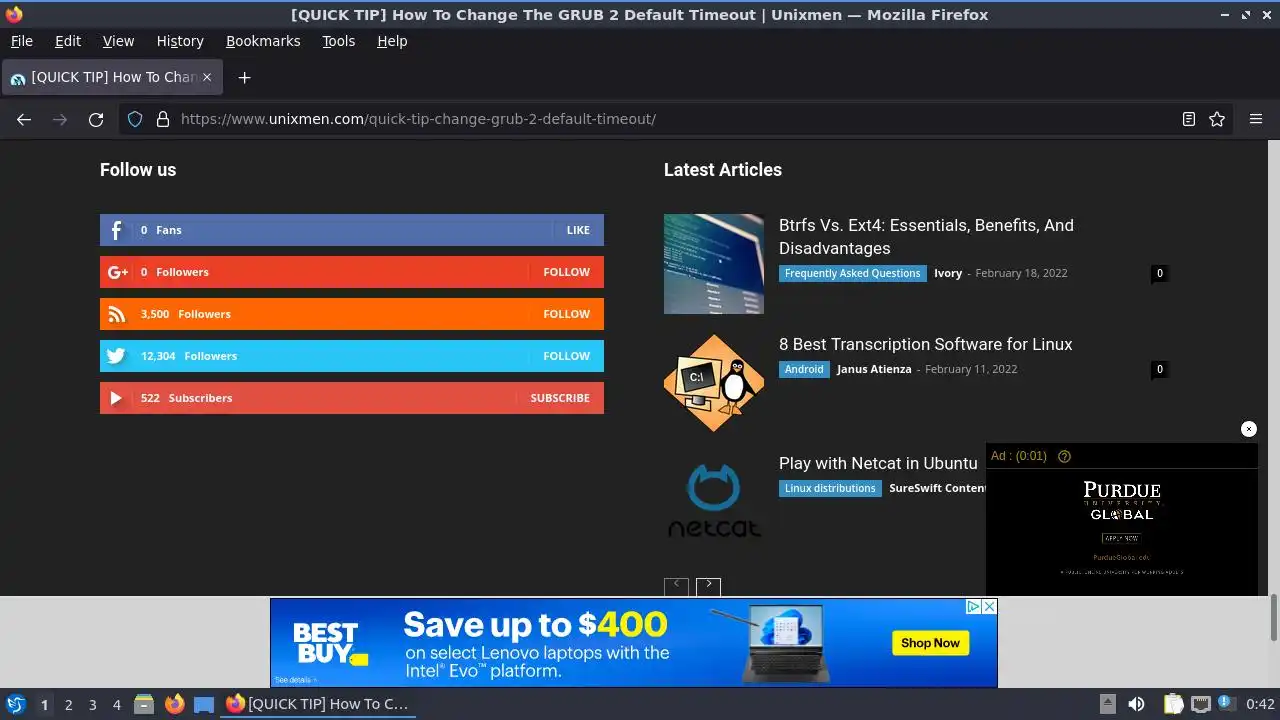This screenshot has height=720, width=1280.
Task: Go to next Latest Articles page
Action: pyautogui.click(x=708, y=586)
